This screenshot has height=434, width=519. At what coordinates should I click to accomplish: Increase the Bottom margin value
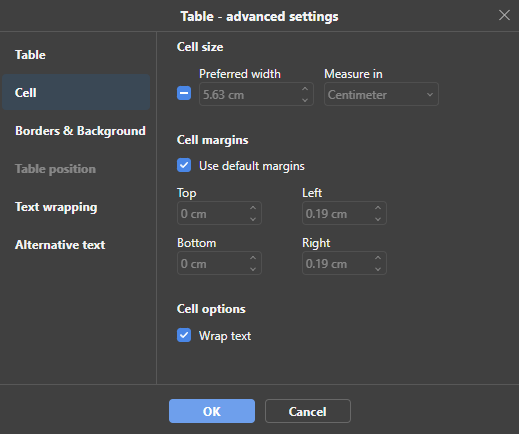click(x=253, y=258)
